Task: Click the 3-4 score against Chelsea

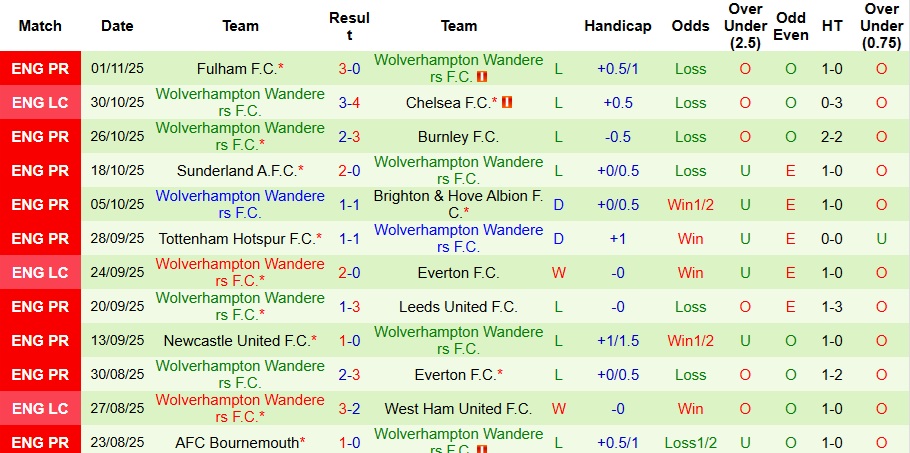Action: point(349,103)
